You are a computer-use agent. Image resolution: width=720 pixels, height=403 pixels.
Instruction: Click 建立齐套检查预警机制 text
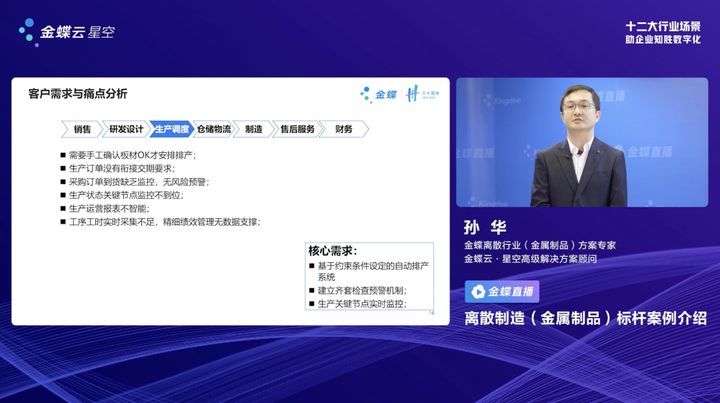coord(362,290)
